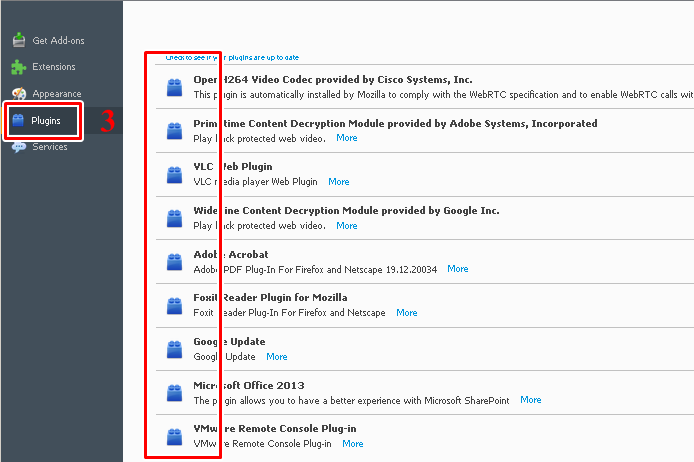Check whether your plugins are up to date
The height and width of the screenshot is (462, 694).
coord(232,58)
